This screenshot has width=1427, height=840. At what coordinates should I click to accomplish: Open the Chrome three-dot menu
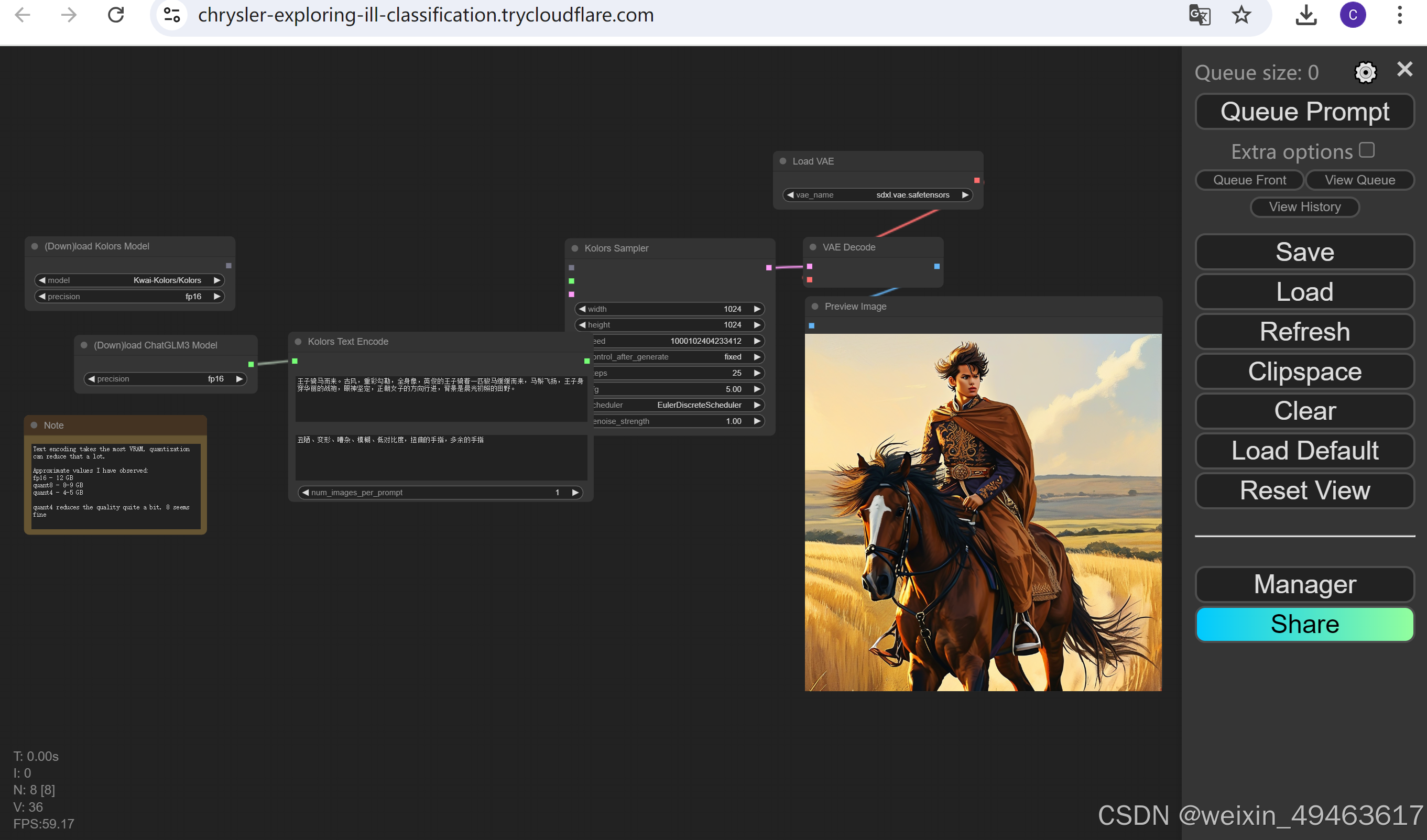(1399, 15)
